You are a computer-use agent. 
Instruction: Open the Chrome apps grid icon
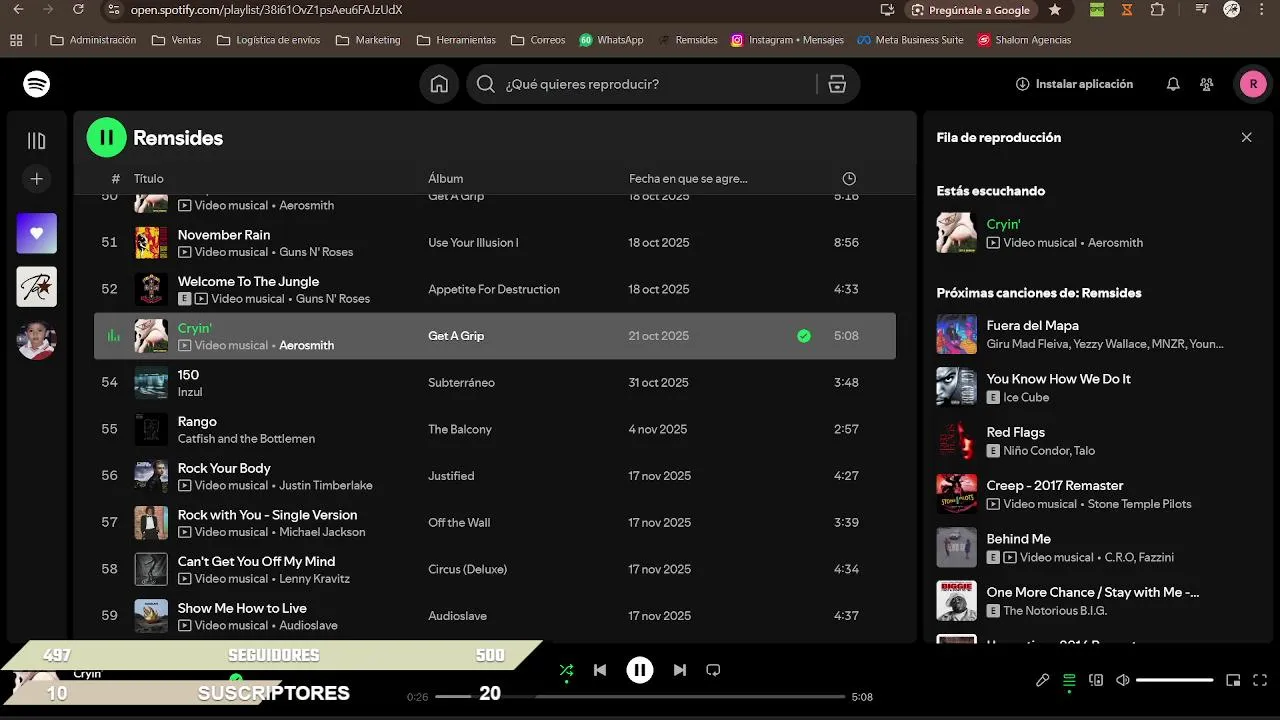click(x=16, y=40)
